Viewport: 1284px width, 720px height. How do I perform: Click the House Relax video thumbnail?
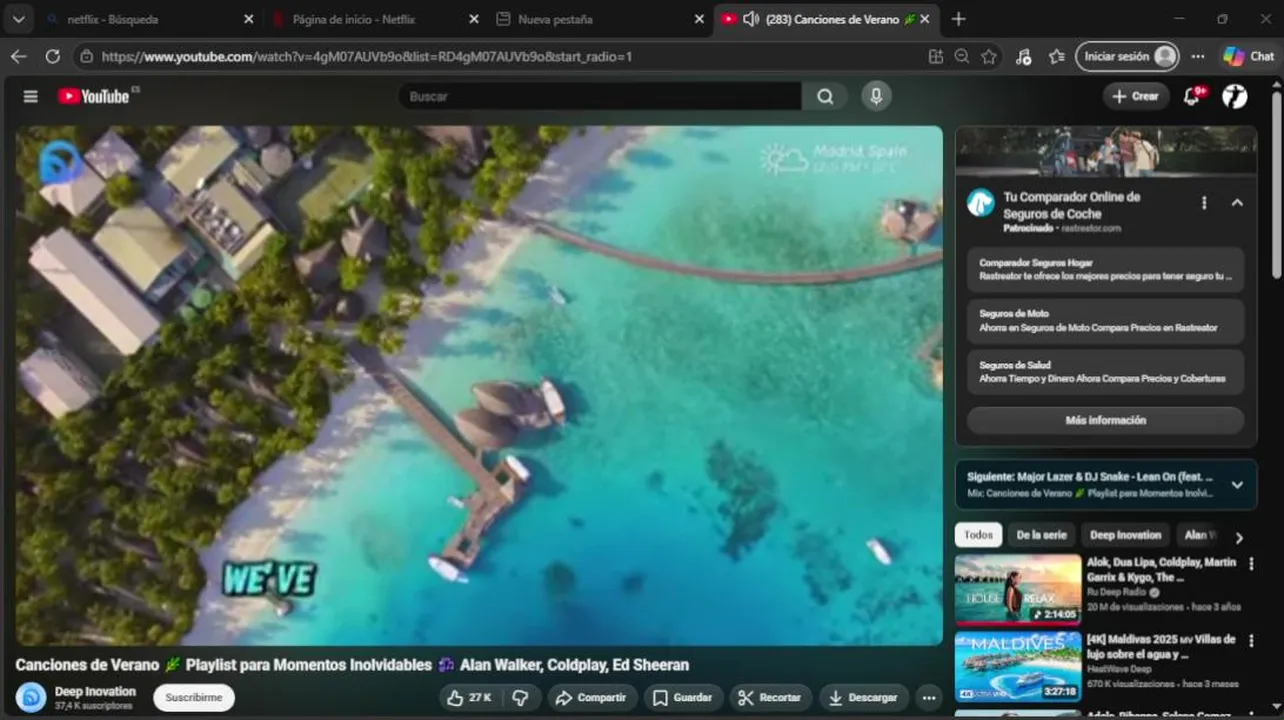tap(1017, 590)
